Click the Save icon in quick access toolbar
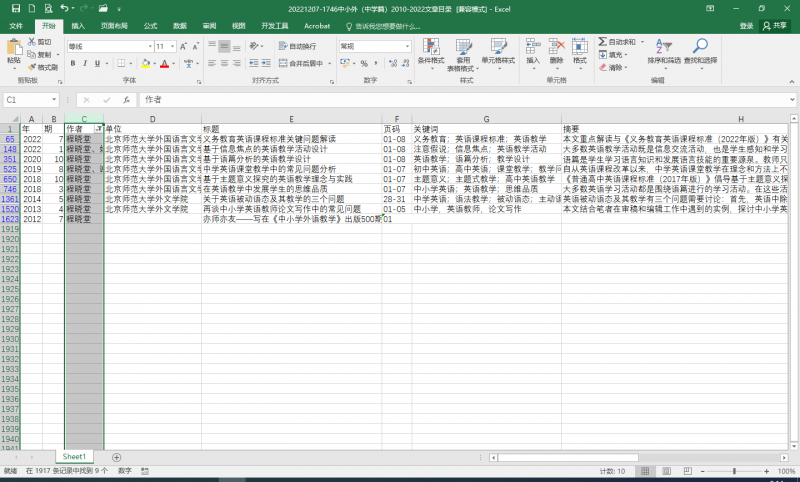The height and width of the screenshot is (482, 800). (16, 9)
